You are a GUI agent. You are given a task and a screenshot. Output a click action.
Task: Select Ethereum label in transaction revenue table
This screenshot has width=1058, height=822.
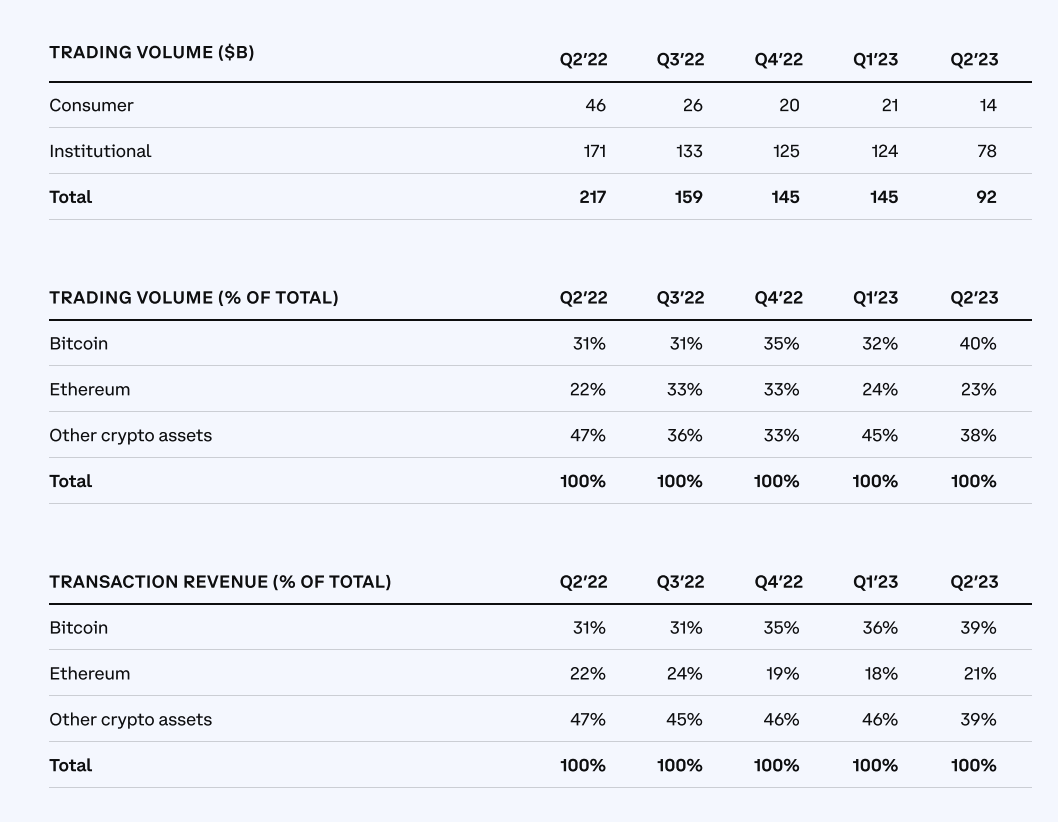coord(89,673)
